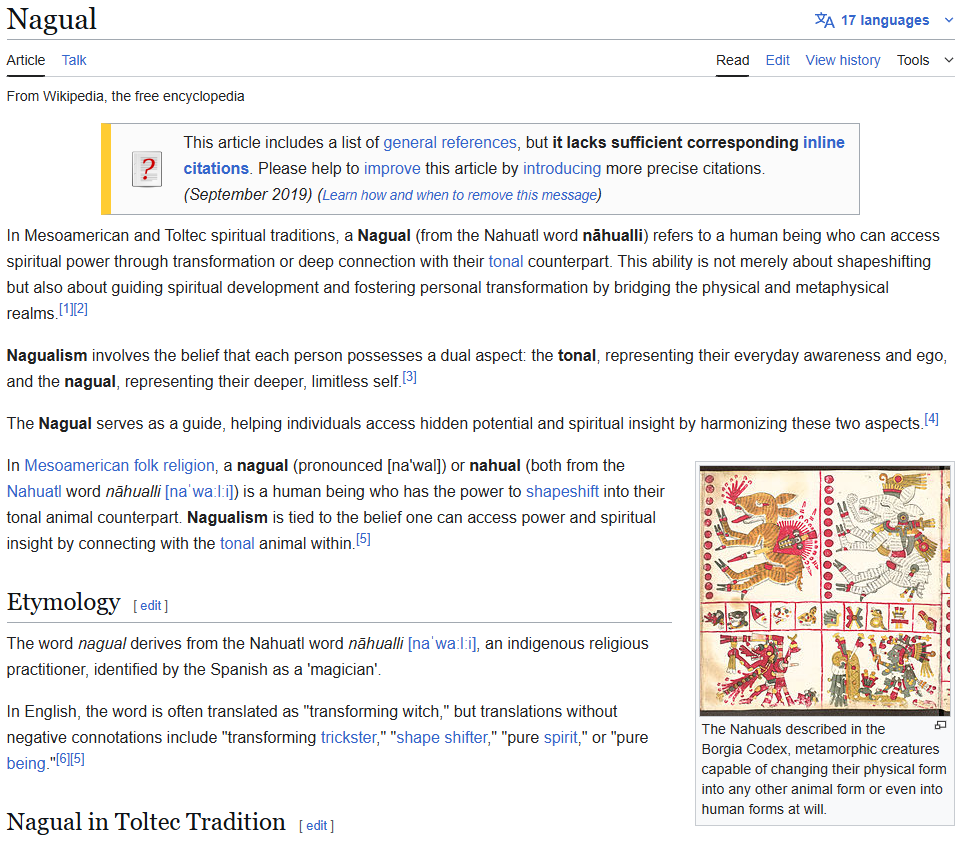Select the Article tab
The image size is (966, 843).
[x=25, y=60]
